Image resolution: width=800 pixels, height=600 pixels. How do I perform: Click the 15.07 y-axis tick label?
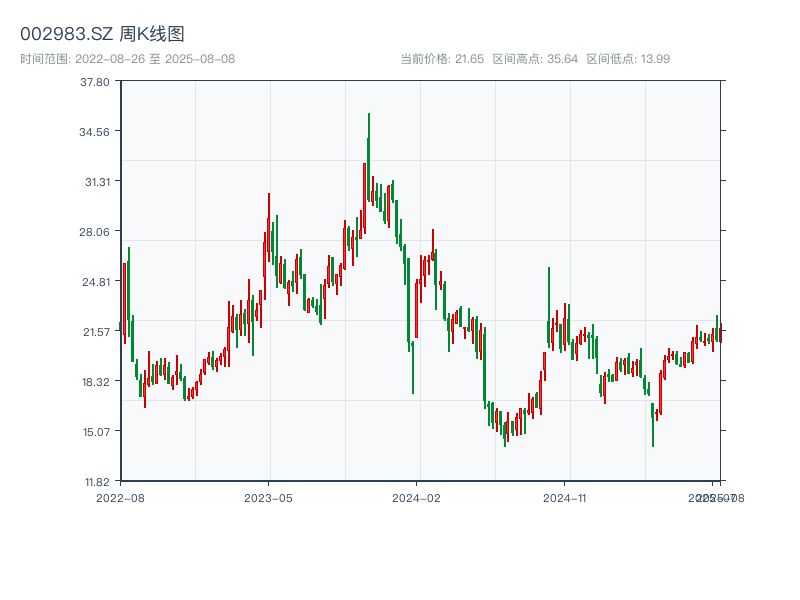coord(95,432)
